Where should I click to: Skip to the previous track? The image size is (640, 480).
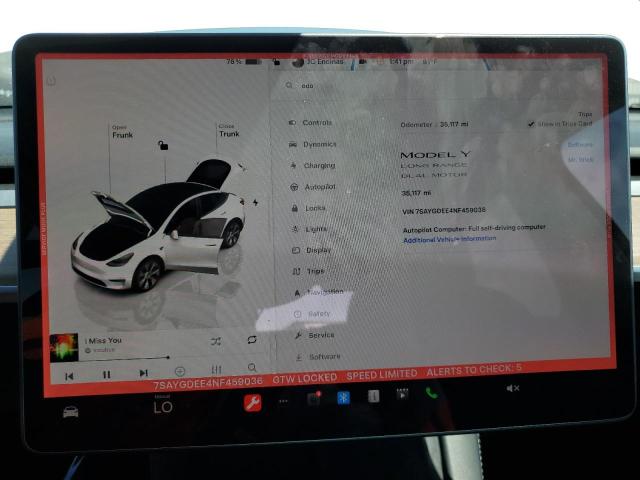tap(69, 376)
